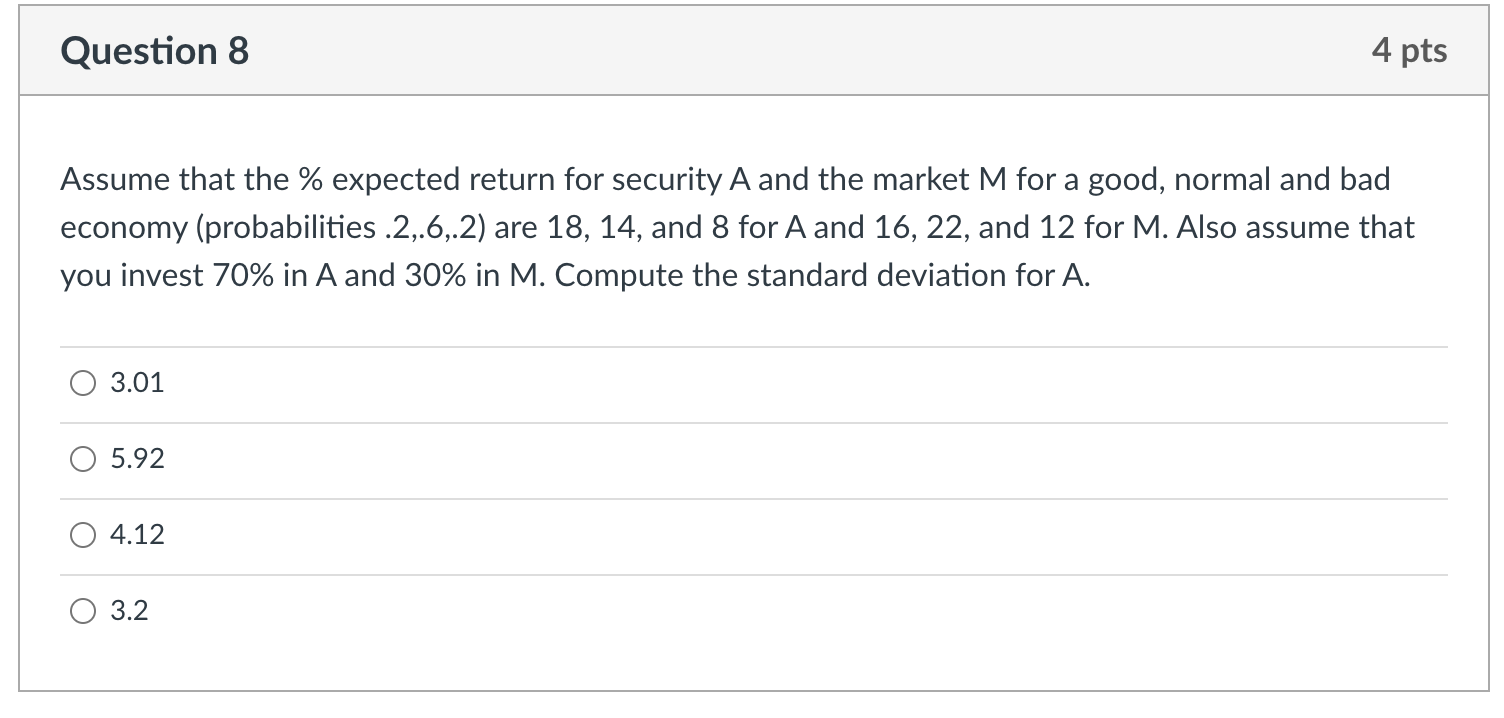Click the Question 8 header title
Viewport: 1504px width, 718px height.
click(153, 51)
